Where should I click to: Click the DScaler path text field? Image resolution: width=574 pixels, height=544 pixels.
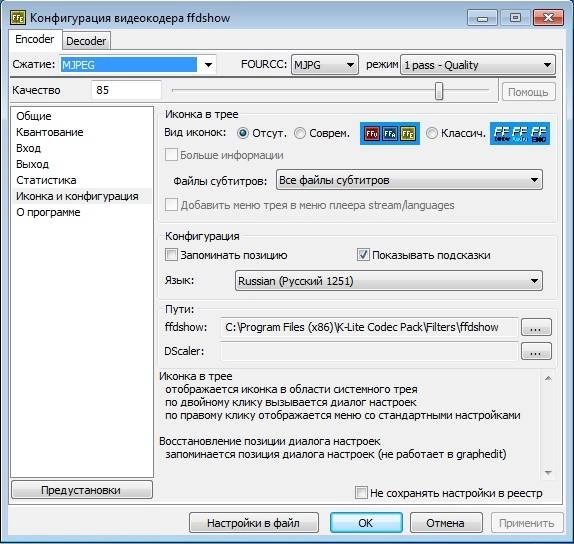pos(369,351)
